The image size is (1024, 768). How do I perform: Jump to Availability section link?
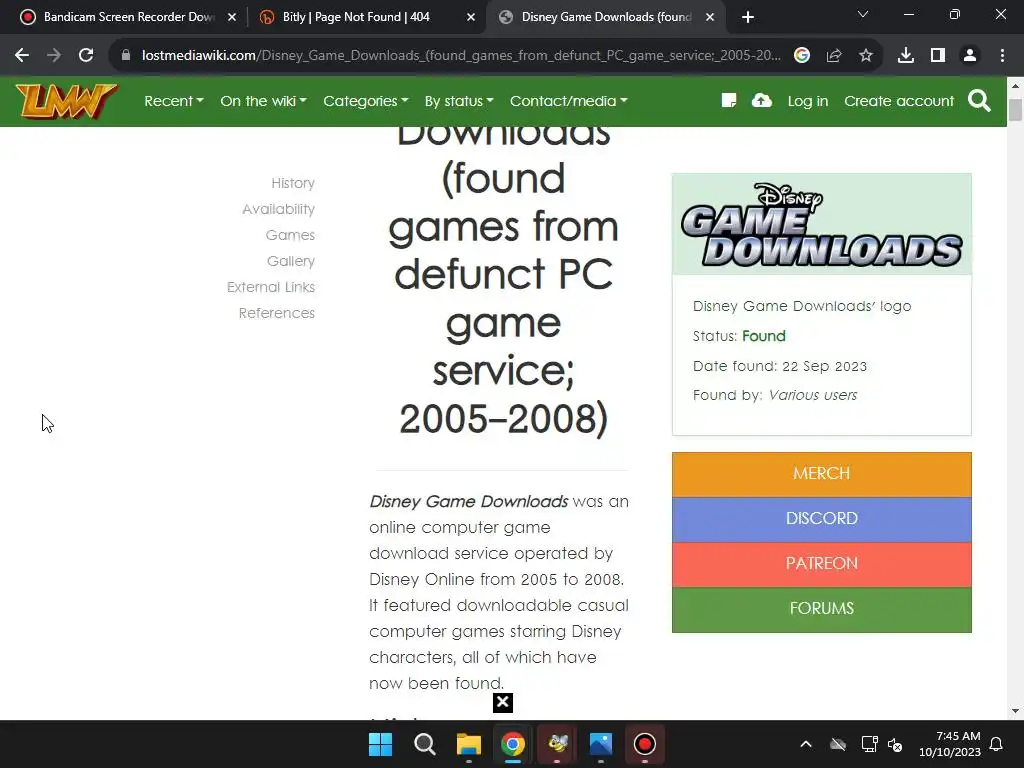[x=278, y=209]
